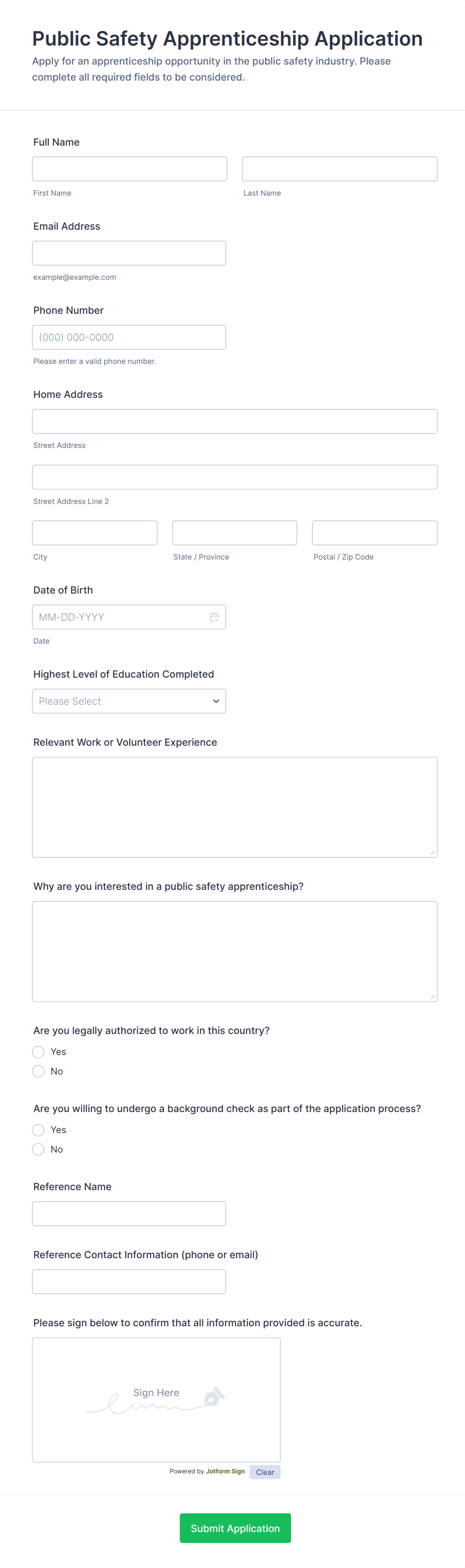The height and width of the screenshot is (1568, 465).
Task: Focus the Reference Name field
Action: pos(129,1214)
